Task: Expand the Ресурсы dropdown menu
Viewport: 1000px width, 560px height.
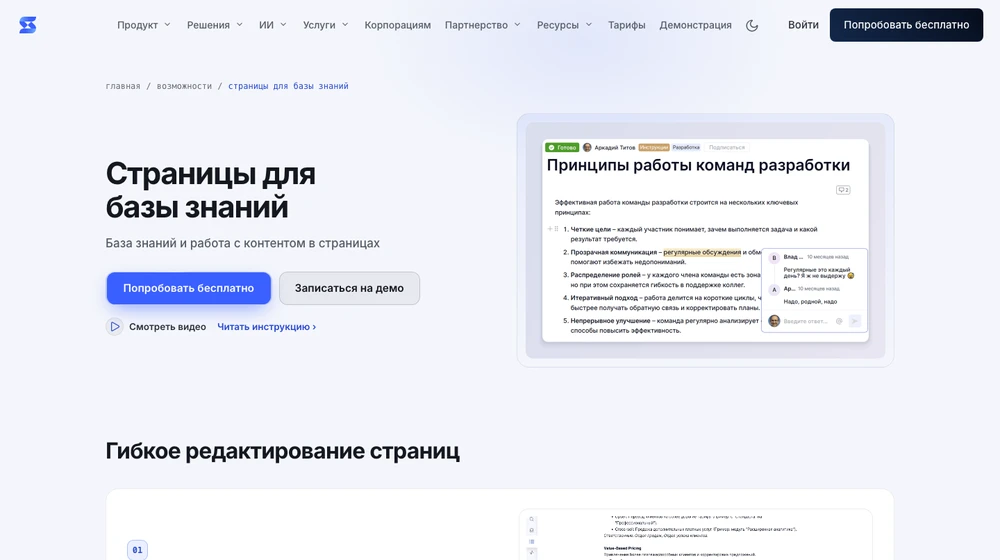Action: [564, 25]
